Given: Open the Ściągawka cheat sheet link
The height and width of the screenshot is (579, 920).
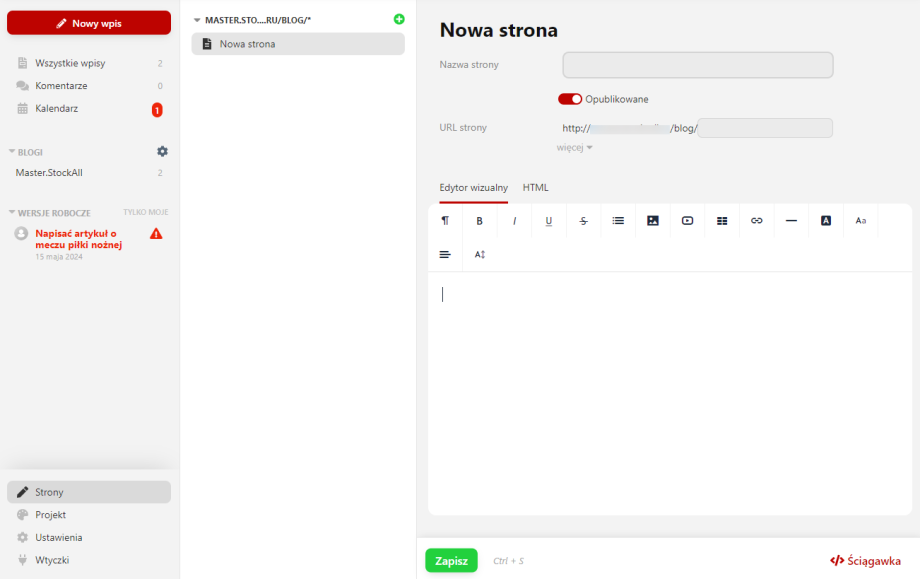Looking at the screenshot, I should [865, 561].
